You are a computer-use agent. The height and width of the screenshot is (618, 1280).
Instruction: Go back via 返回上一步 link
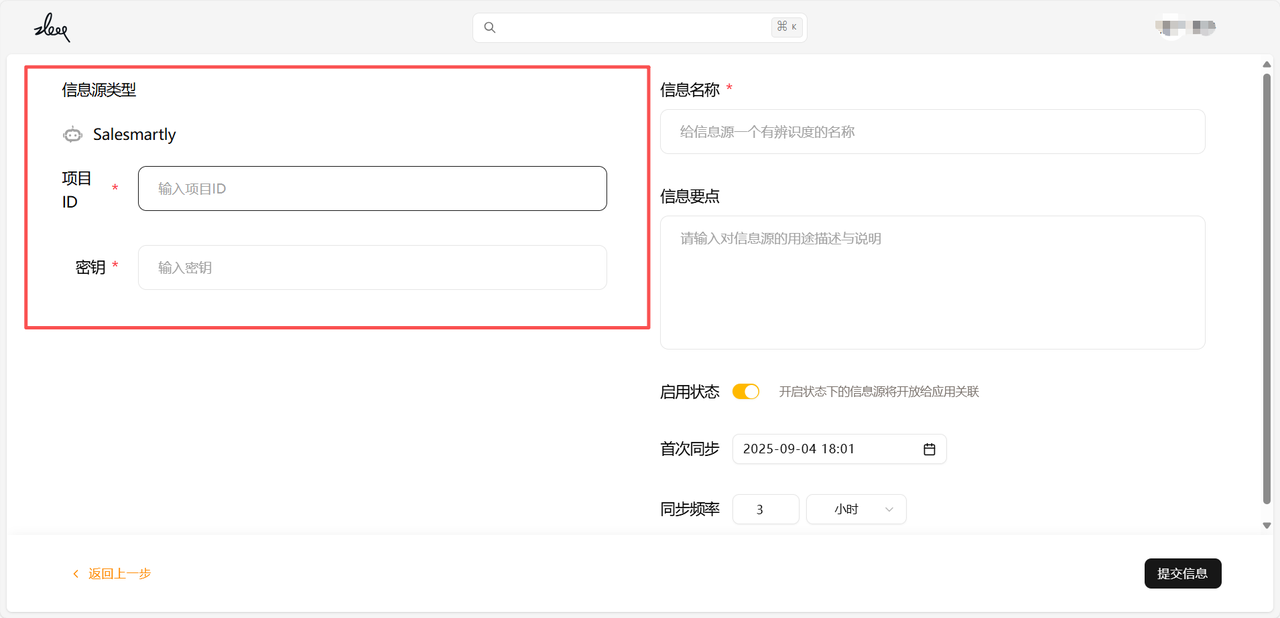coord(112,574)
